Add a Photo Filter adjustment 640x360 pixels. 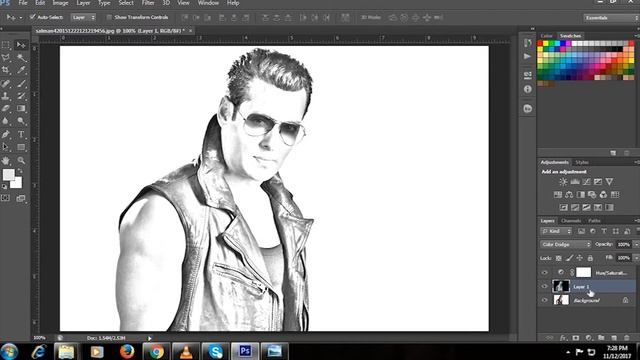click(x=592, y=195)
